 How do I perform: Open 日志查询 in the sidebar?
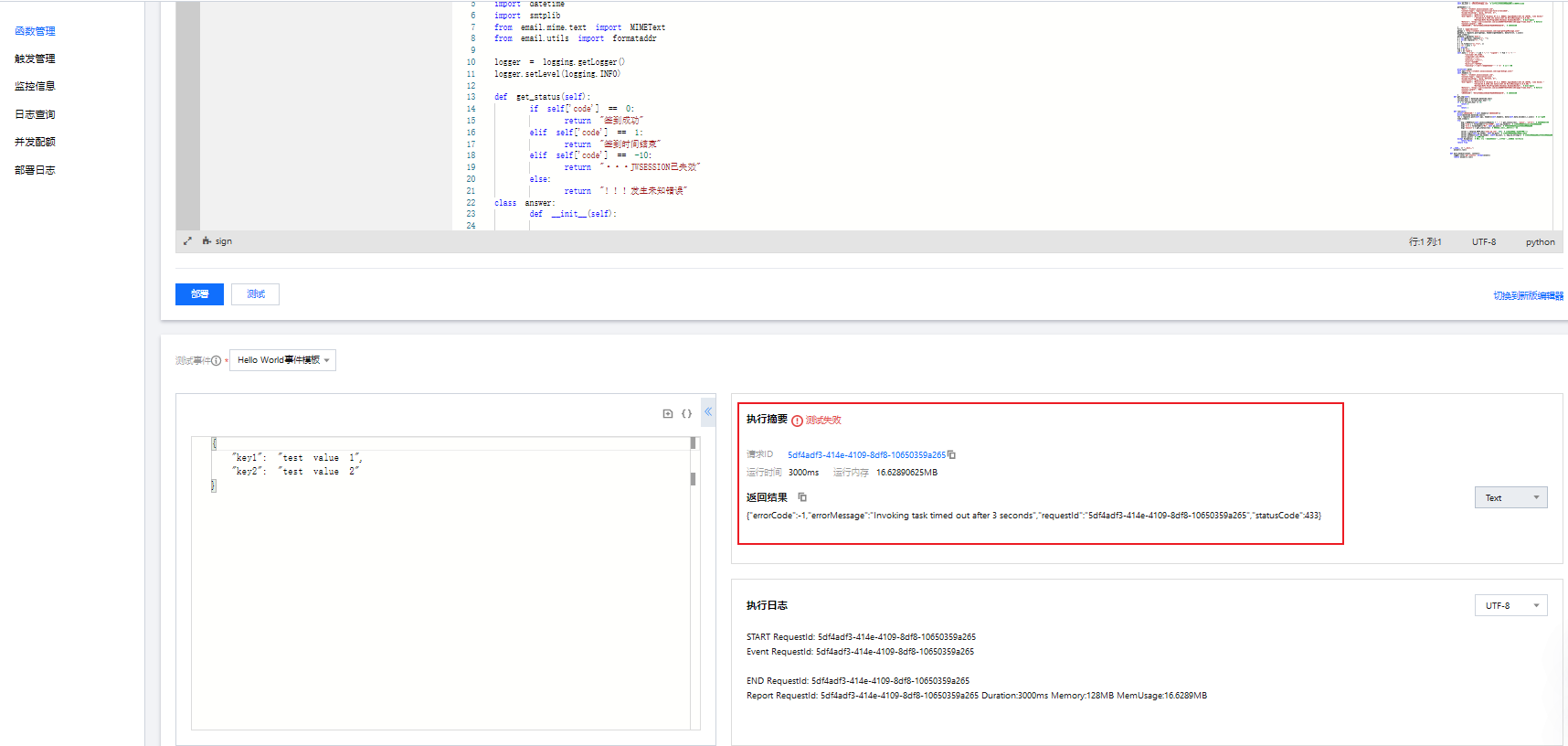(x=35, y=114)
